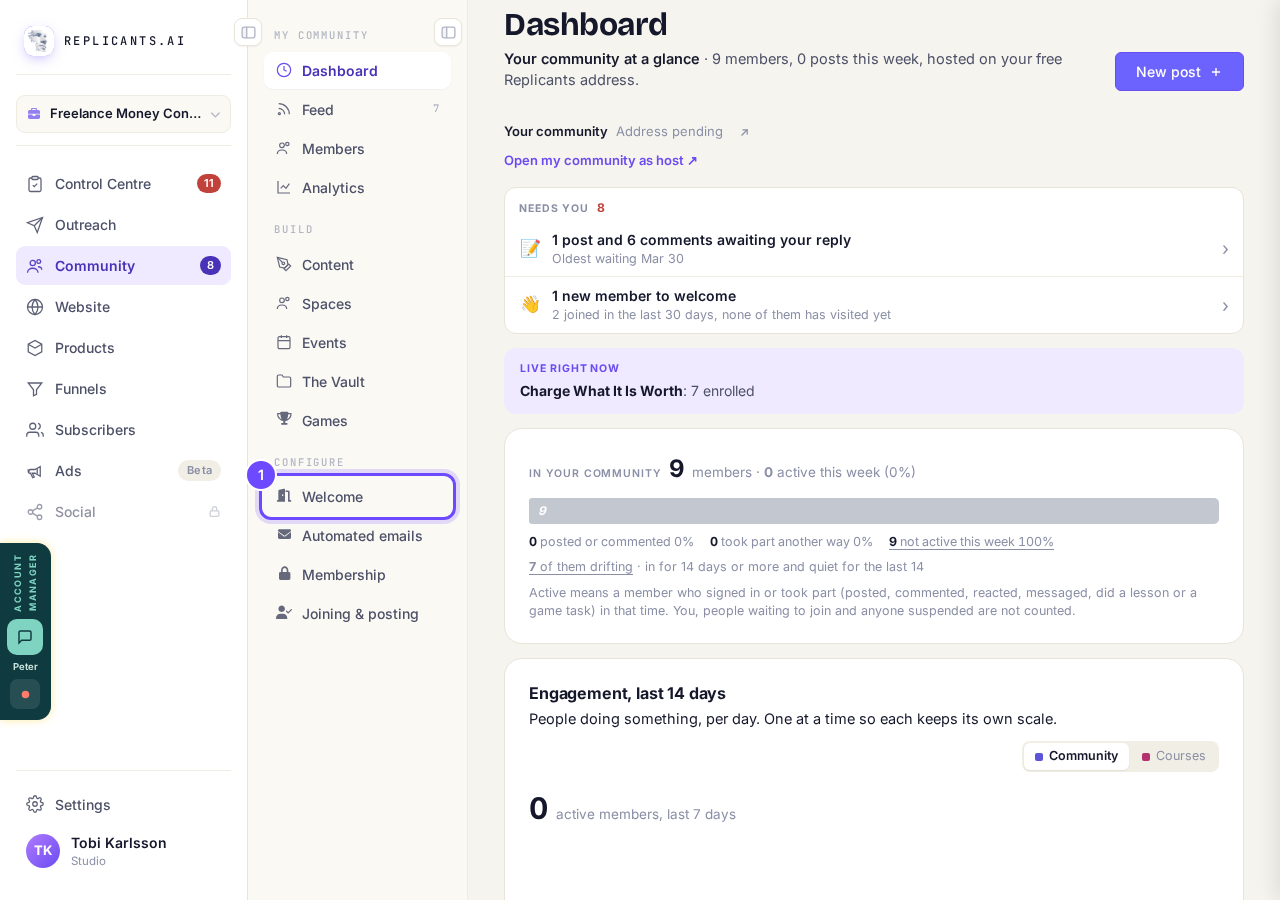1280x900 pixels.
Task: Click the Membership padlock icon
Action: point(284,574)
